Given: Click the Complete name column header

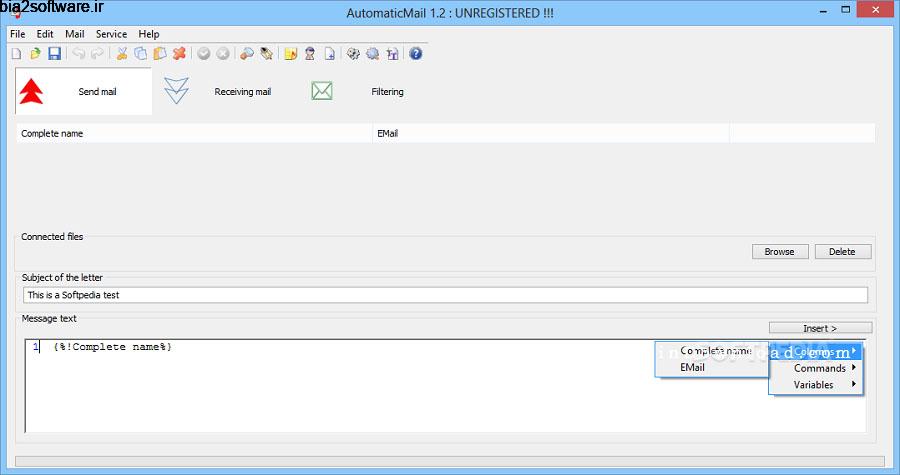Looking at the screenshot, I should point(195,133).
